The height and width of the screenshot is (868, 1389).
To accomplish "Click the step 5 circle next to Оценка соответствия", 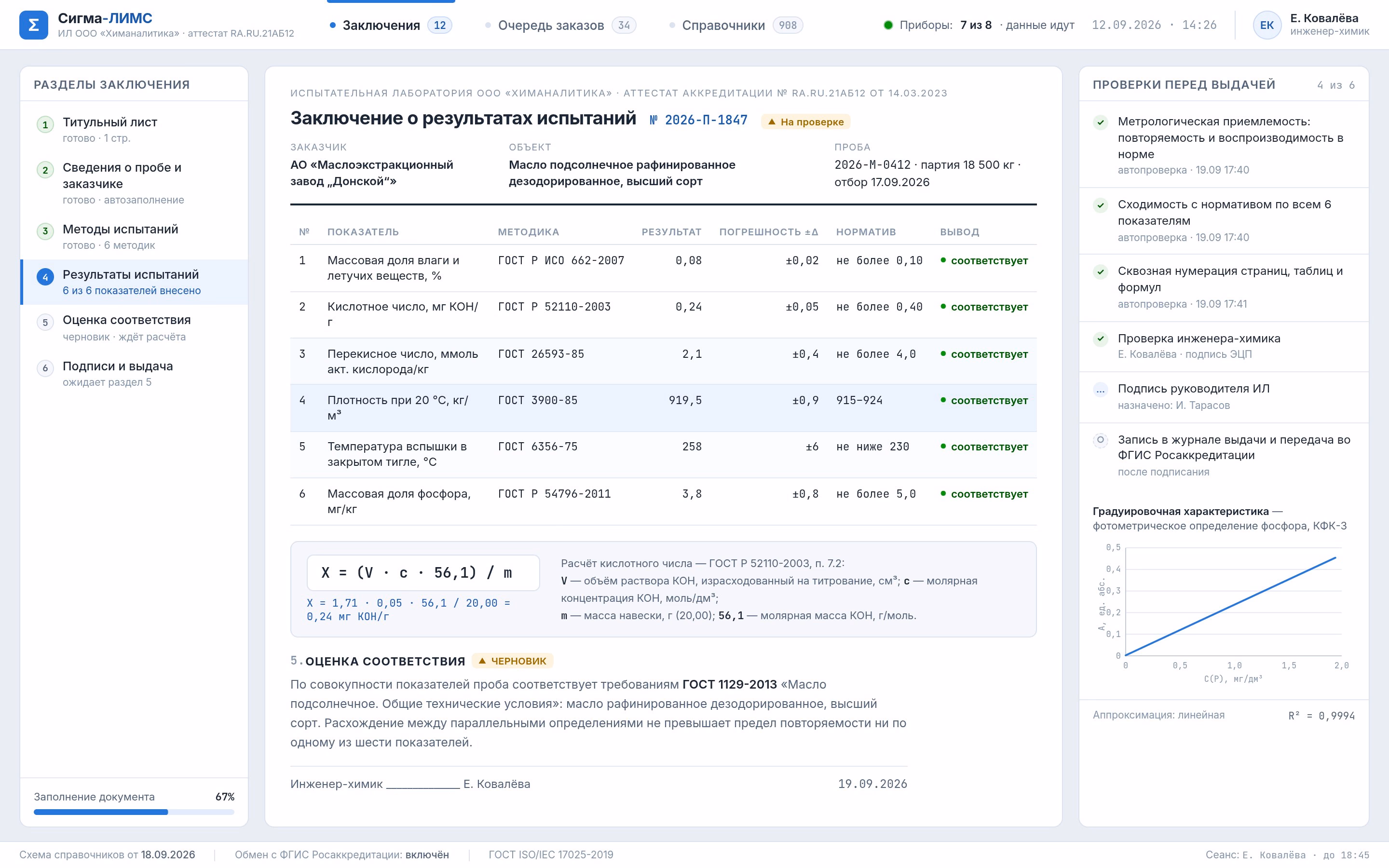I will point(45,322).
